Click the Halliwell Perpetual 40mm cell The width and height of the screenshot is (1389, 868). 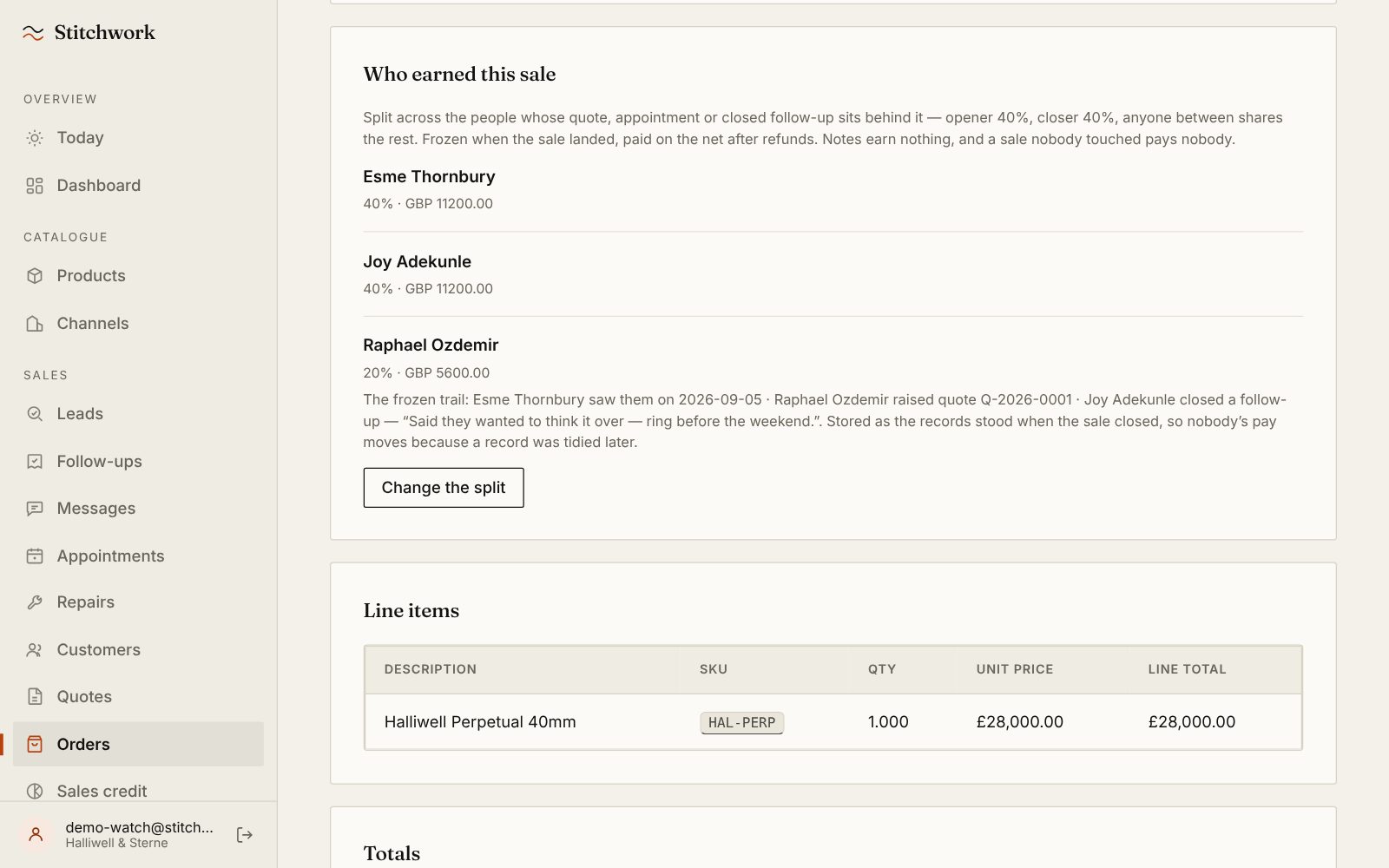tap(480, 722)
